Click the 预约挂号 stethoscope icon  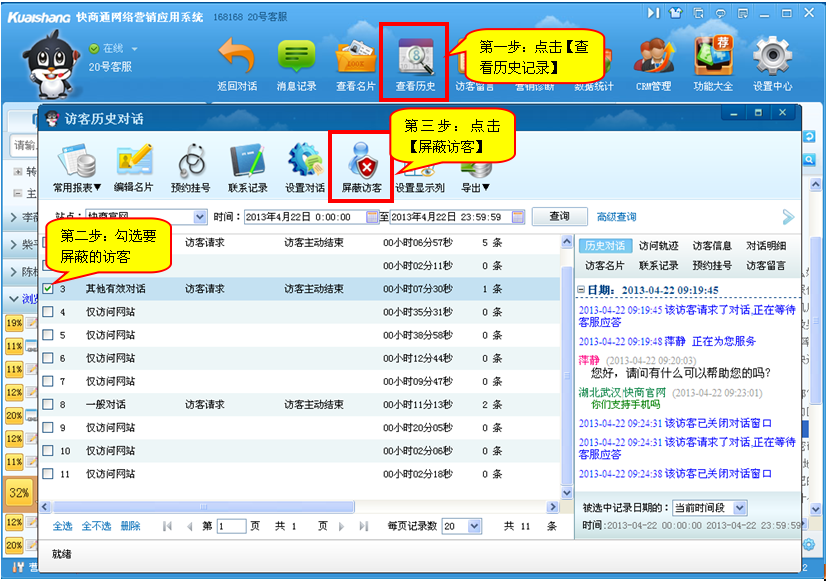191,162
